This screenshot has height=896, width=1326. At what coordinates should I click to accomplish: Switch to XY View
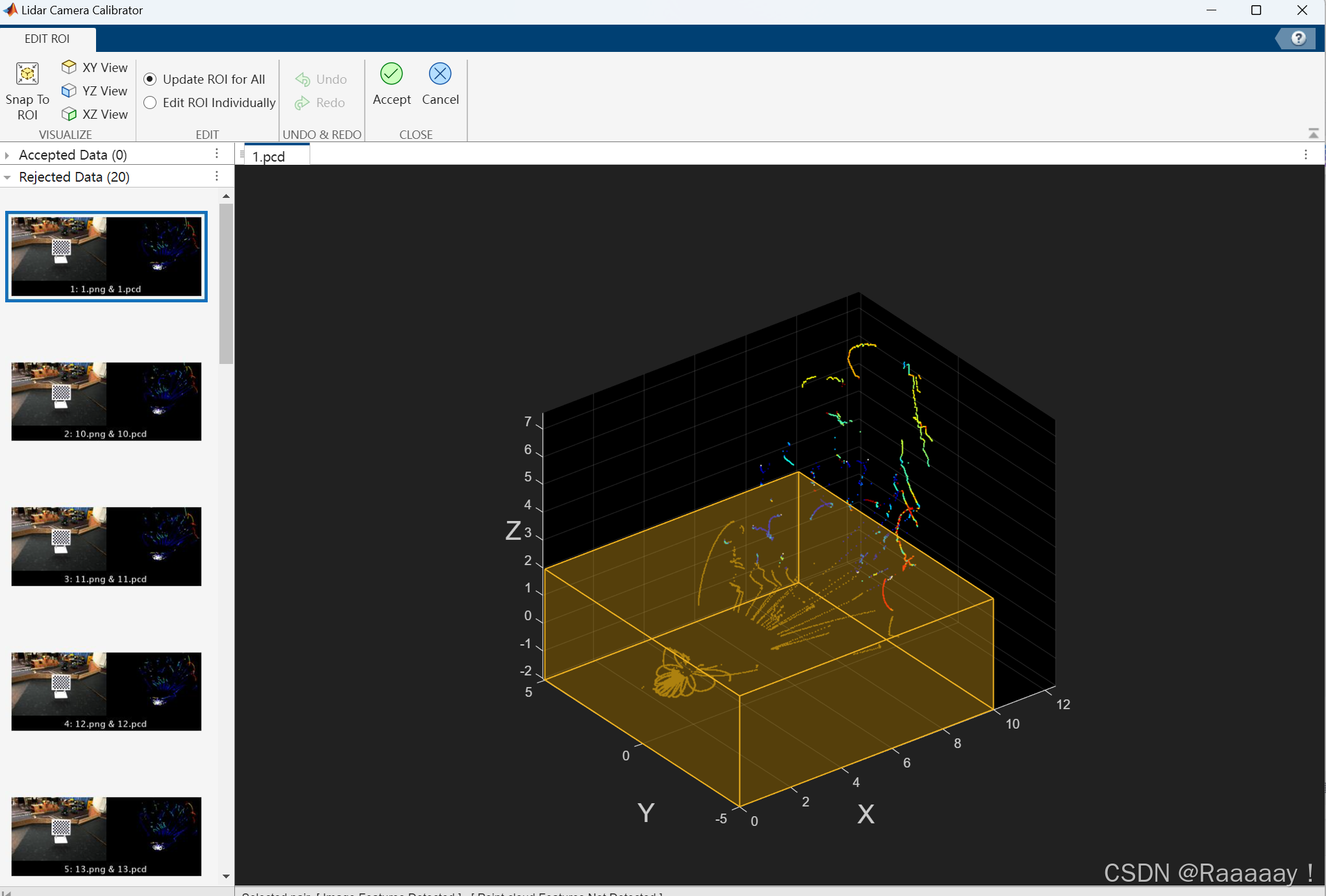[x=95, y=67]
